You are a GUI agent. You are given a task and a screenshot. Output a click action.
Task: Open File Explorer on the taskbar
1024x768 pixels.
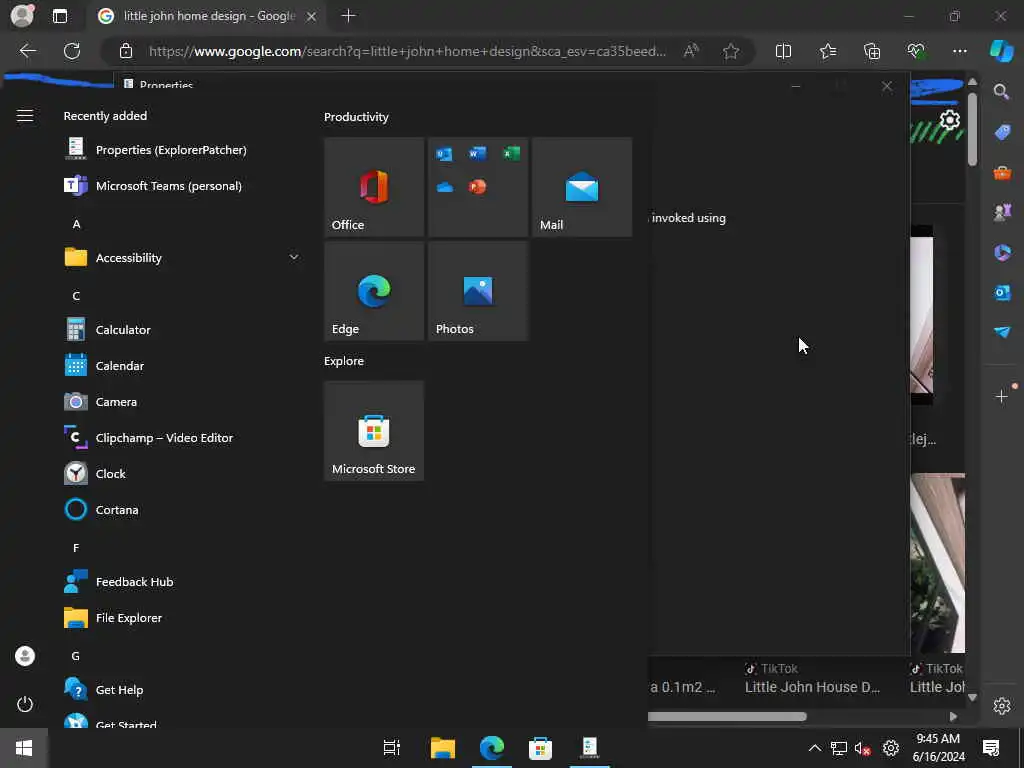(443, 748)
